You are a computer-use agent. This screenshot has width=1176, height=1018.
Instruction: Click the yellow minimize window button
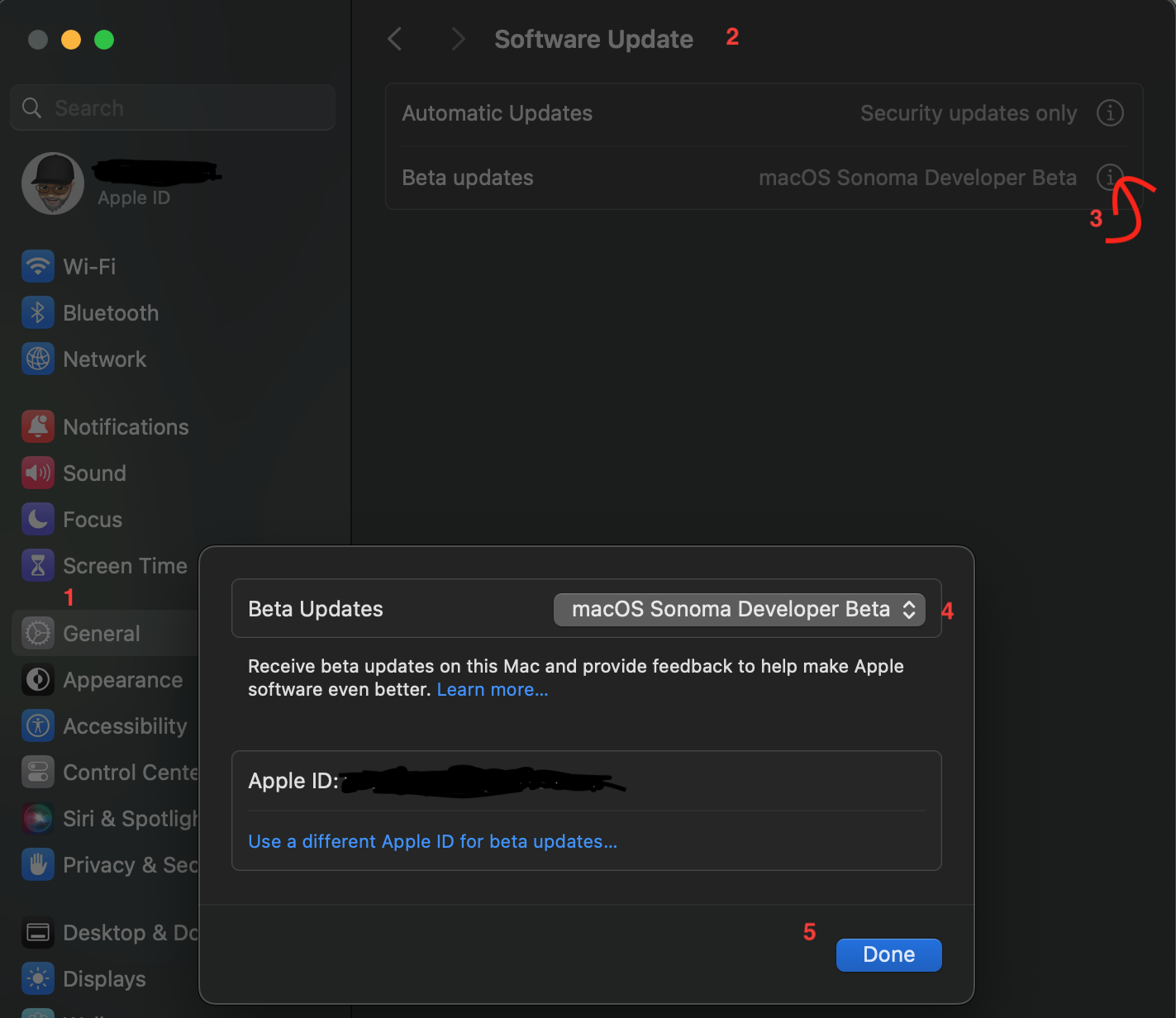(71, 40)
